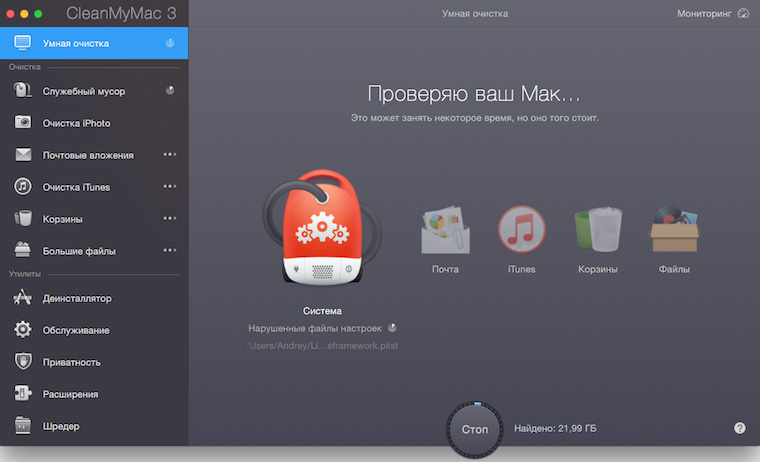Open the Приватность utility label
Image resolution: width=760 pixels, height=462 pixels.
(72, 363)
